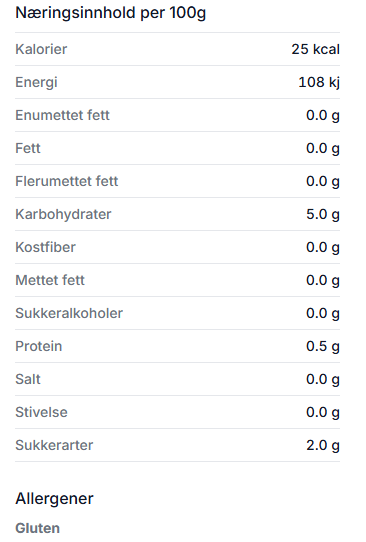Click the Protein row label
The image size is (366, 542).
[39, 346]
